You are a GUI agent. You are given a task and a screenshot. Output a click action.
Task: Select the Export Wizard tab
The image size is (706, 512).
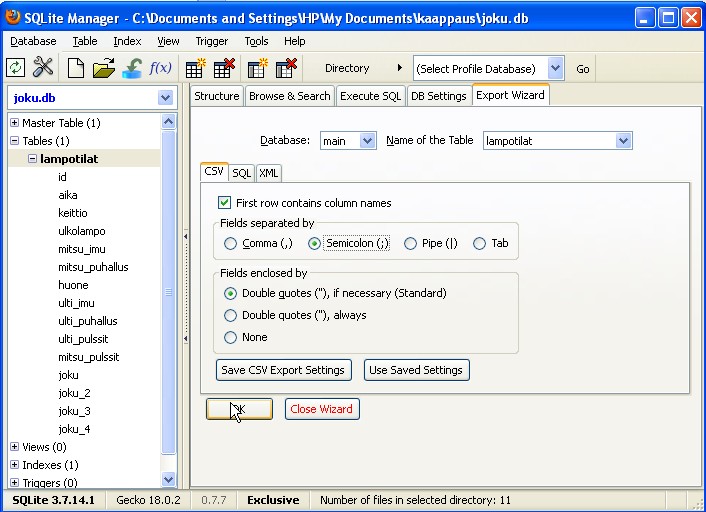coord(510,95)
